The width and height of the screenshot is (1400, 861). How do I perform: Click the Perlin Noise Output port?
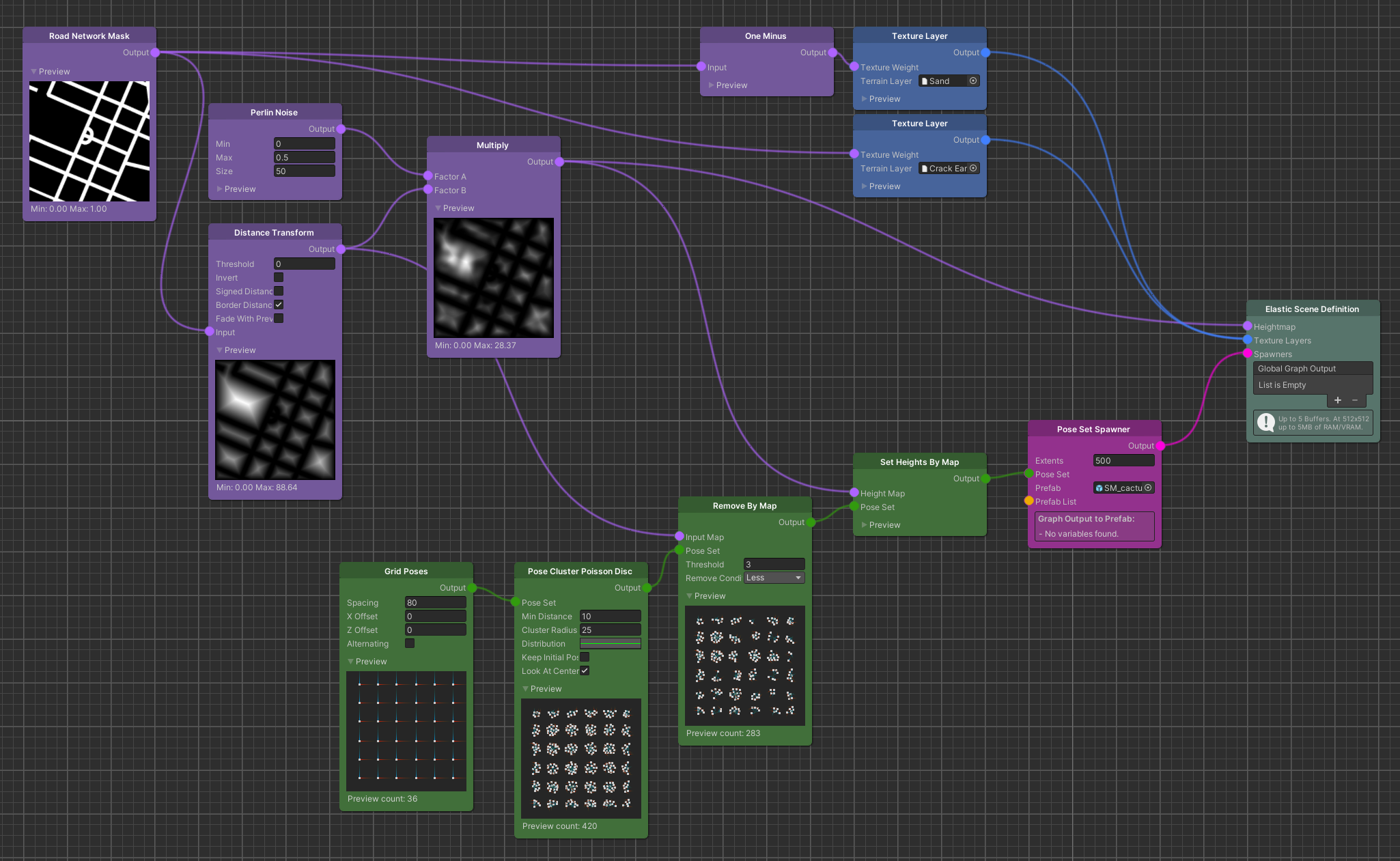(341, 129)
